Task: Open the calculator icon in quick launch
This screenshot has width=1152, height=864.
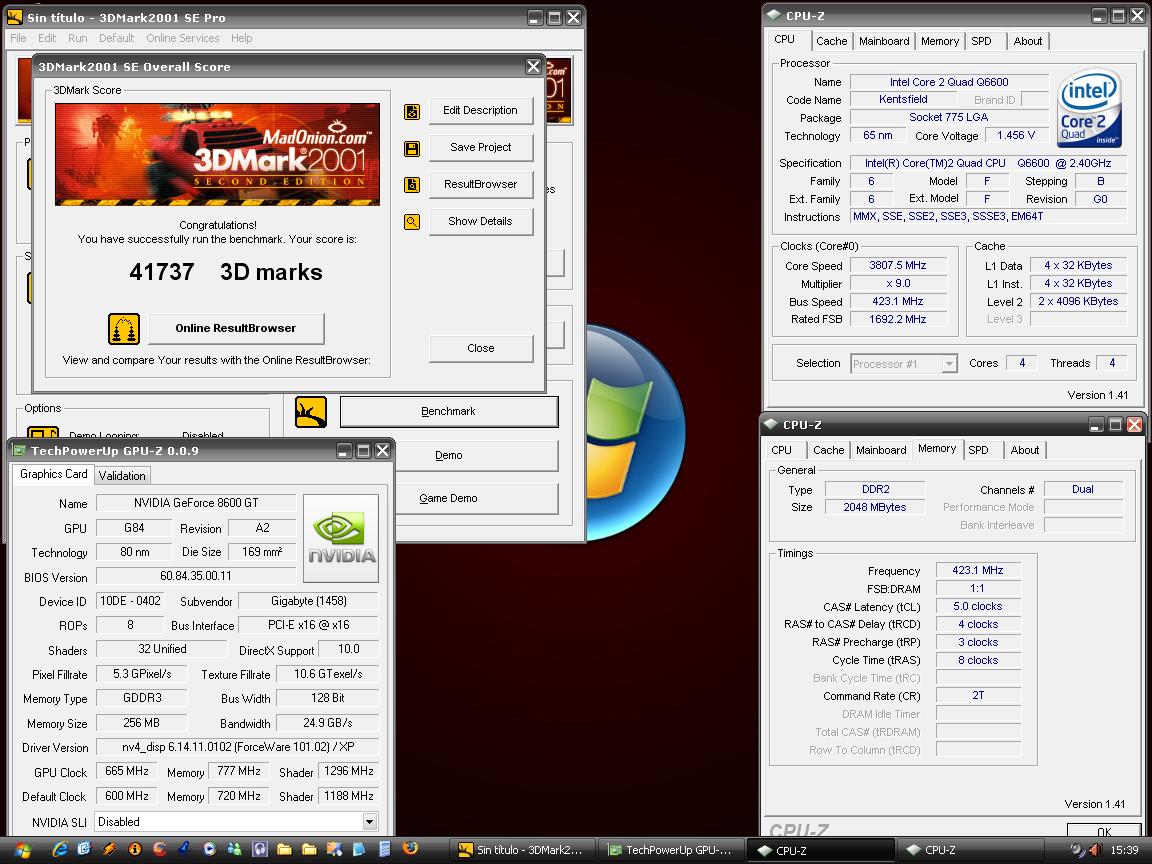Action: [x=384, y=849]
